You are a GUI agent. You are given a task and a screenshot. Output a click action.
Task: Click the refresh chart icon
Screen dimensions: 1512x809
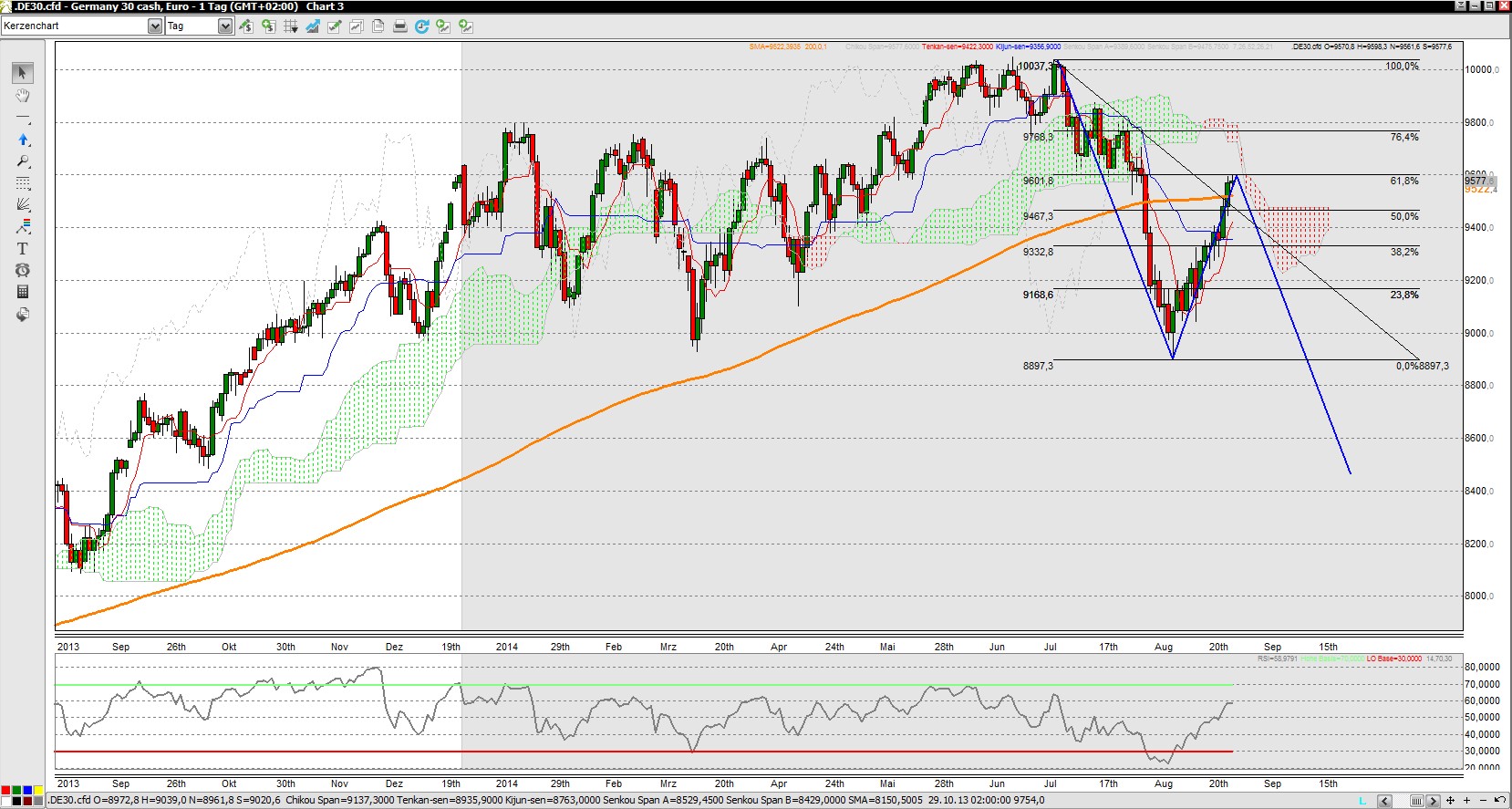tap(421, 26)
